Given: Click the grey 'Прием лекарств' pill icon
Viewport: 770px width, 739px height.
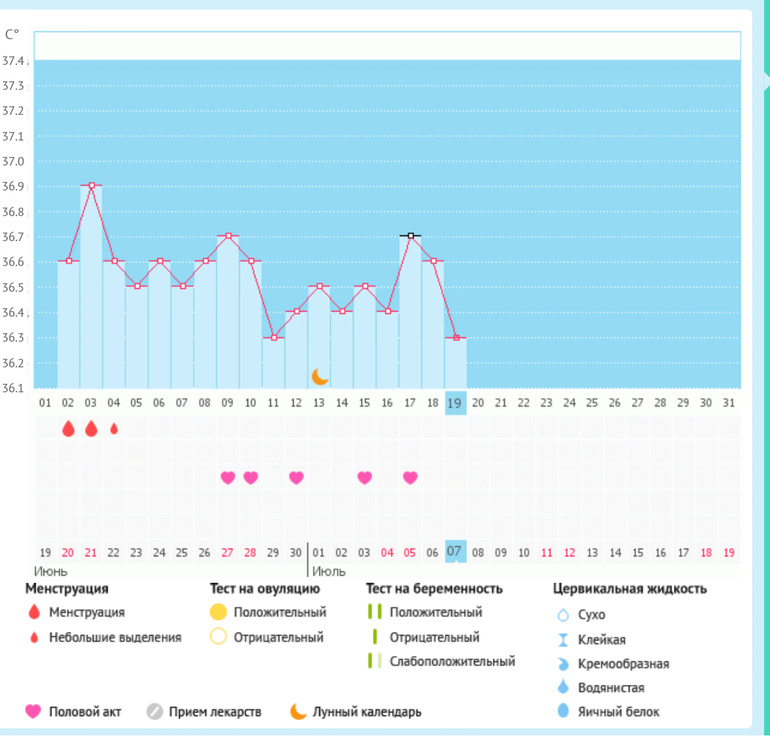Looking at the screenshot, I should [154, 712].
